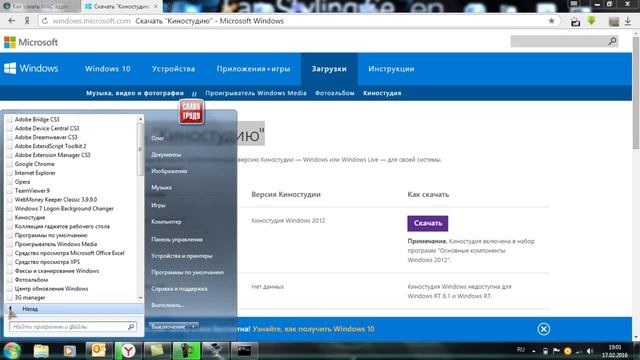This screenshot has height=360, width=640.
Task: Click the user picture tile atop Start menu
Action: tap(191, 112)
